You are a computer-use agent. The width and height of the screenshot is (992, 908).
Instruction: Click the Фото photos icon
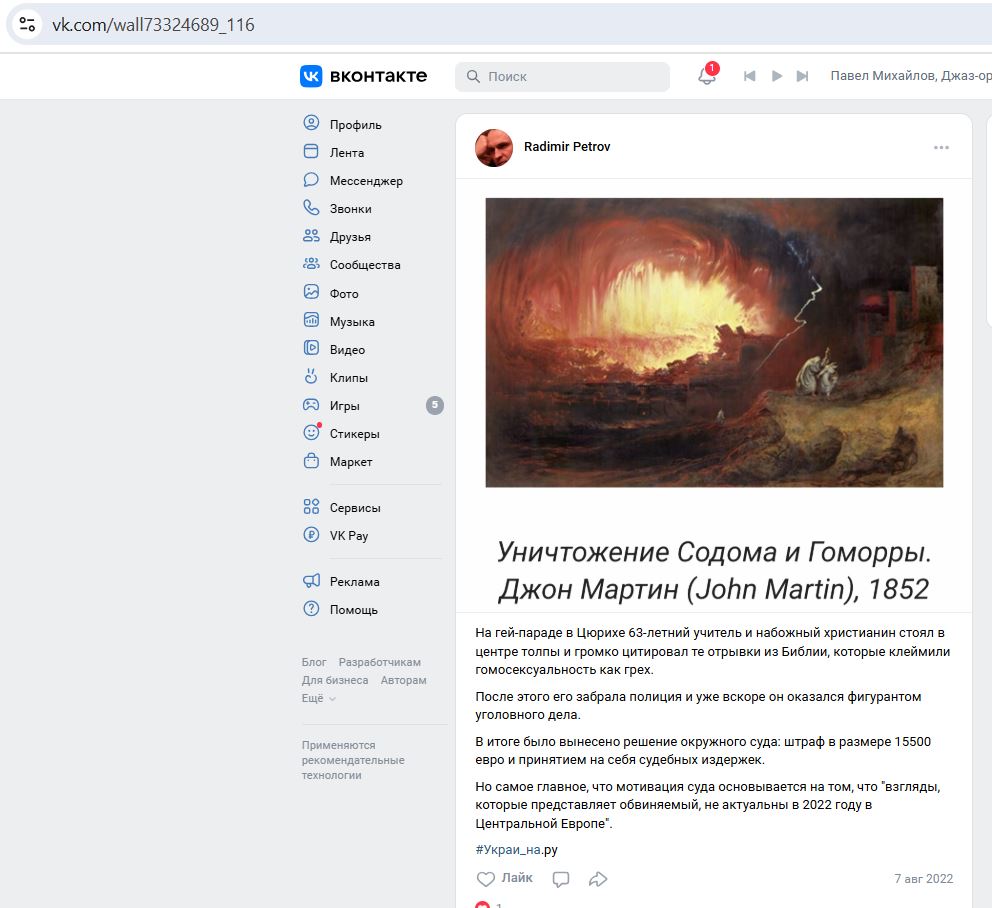[x=311, y=292]
